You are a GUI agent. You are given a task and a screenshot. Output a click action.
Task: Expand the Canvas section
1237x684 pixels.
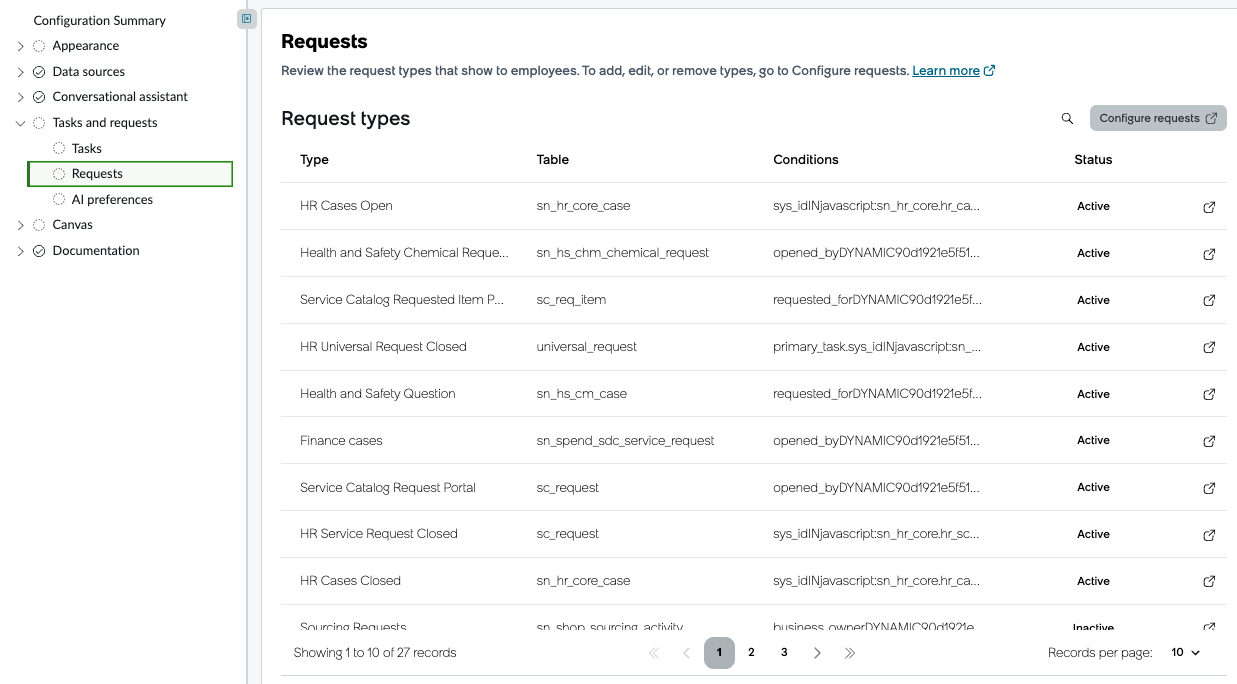[21, 225]
